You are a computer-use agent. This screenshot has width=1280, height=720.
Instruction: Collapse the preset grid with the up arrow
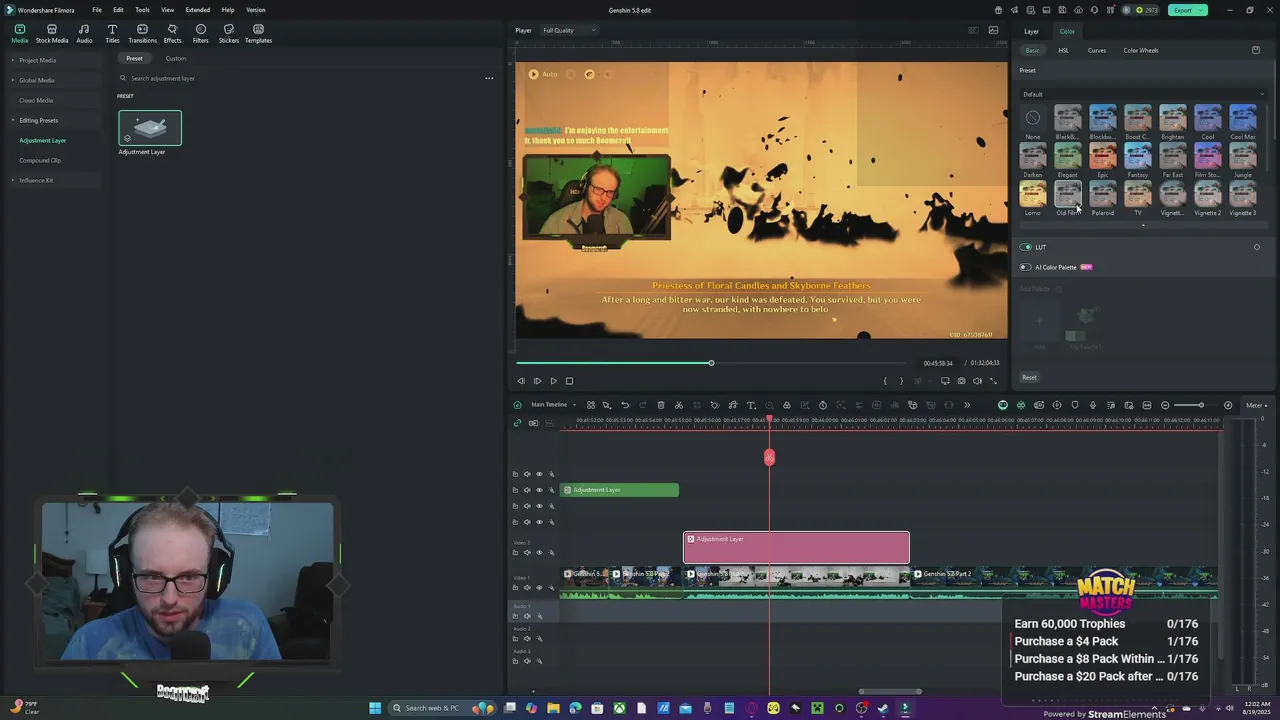pos(1143,225)
